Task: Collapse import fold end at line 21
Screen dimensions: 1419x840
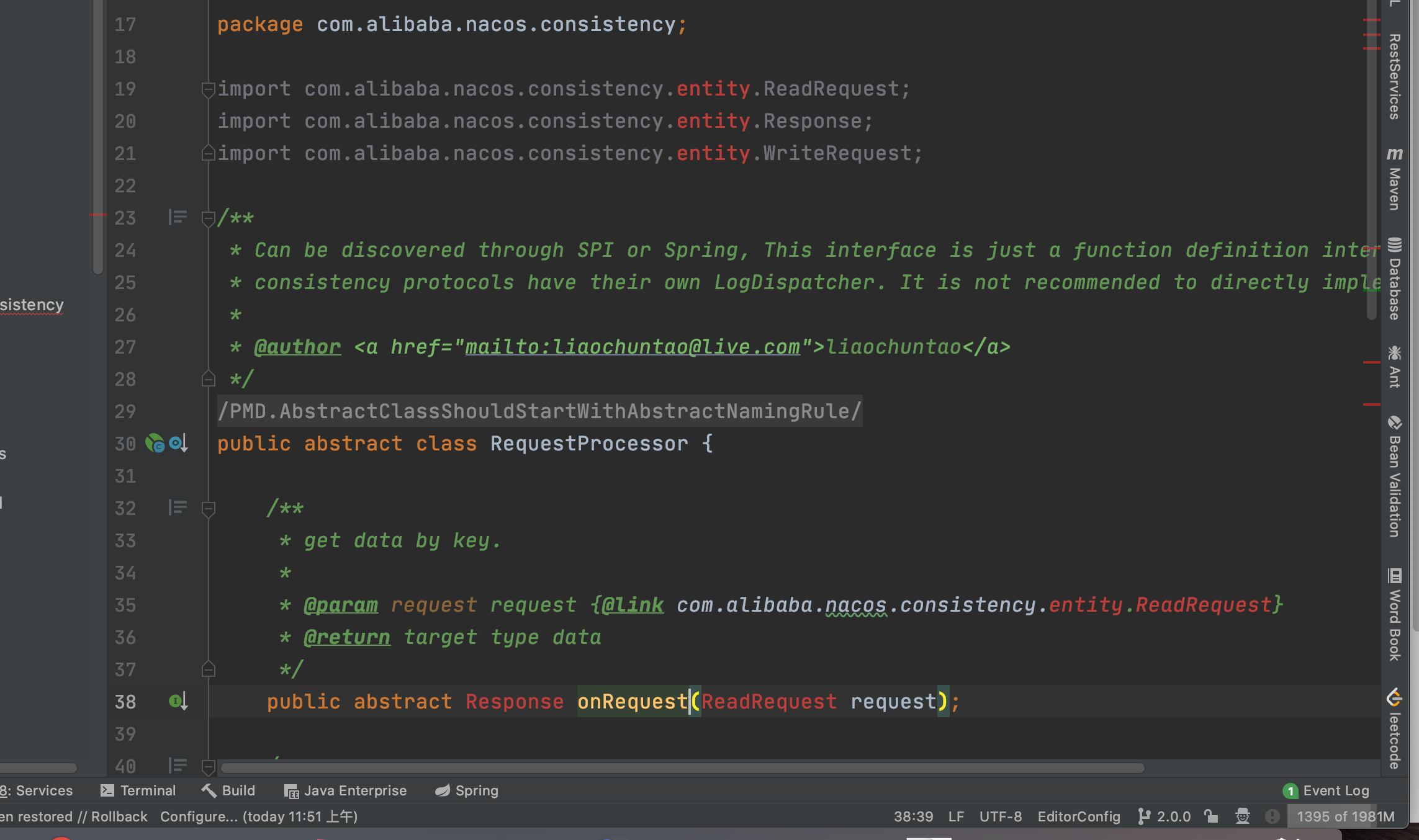Action: [x=209, y=153]
